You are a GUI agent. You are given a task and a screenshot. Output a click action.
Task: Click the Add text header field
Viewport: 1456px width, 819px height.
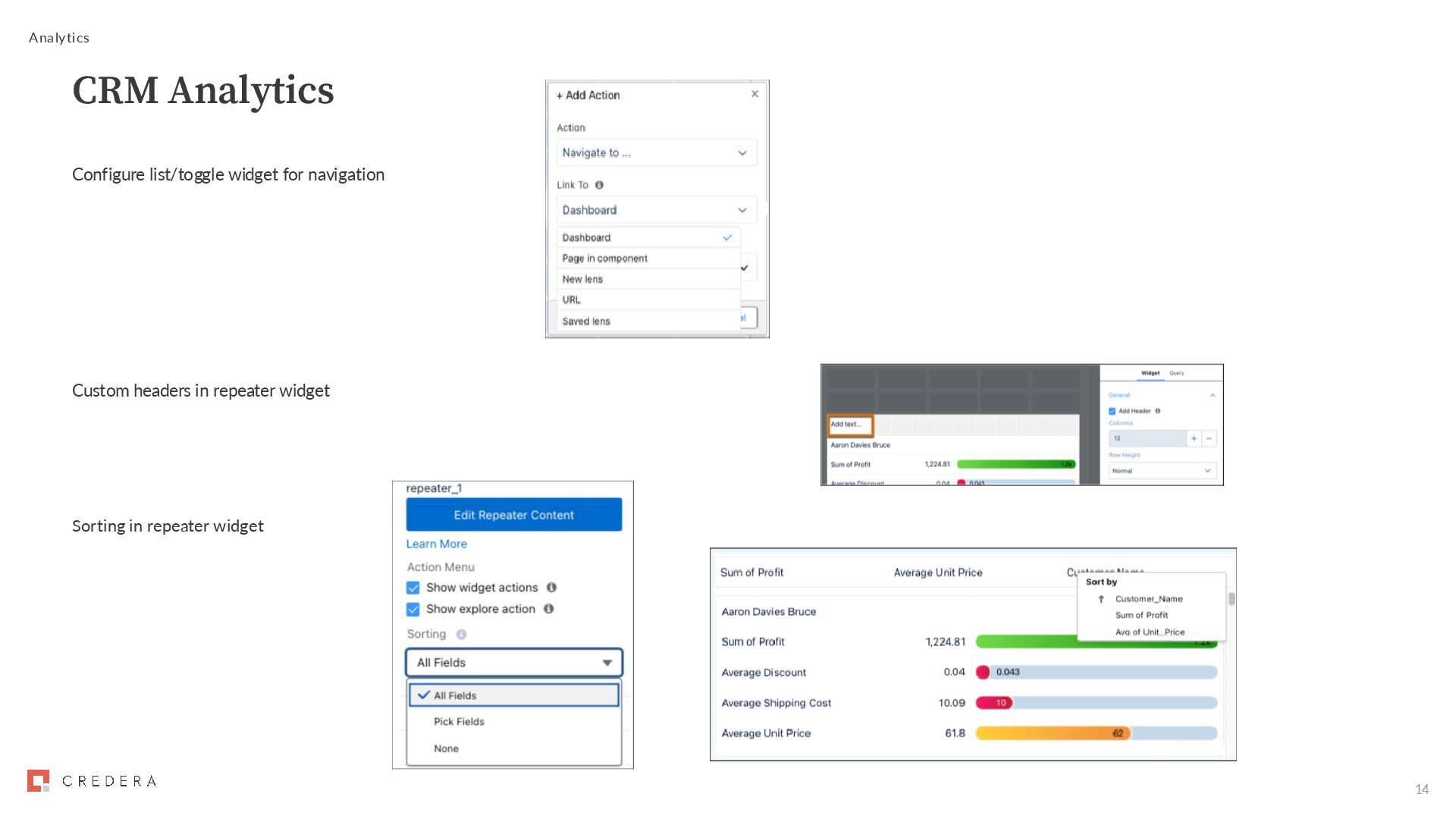[849, 425]
